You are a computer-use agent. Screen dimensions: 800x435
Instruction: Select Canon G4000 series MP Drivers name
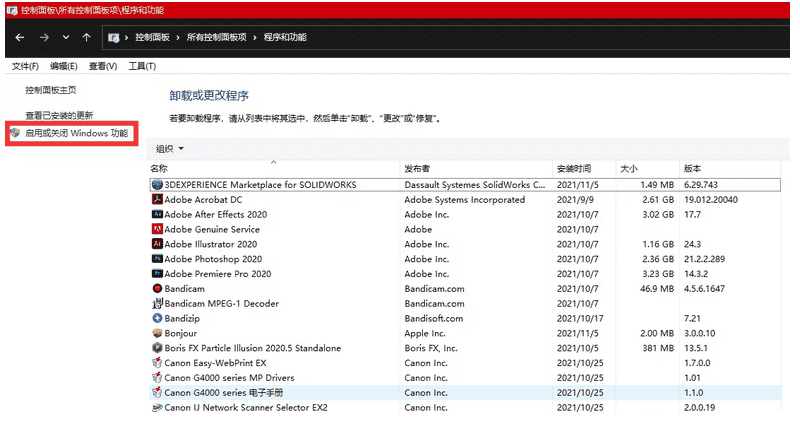229,377
